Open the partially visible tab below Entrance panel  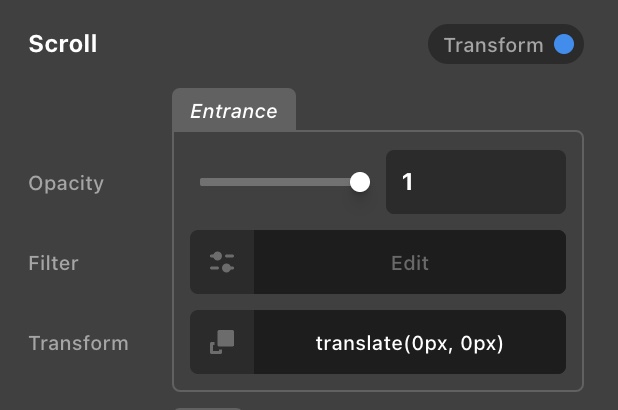[208, 406]
